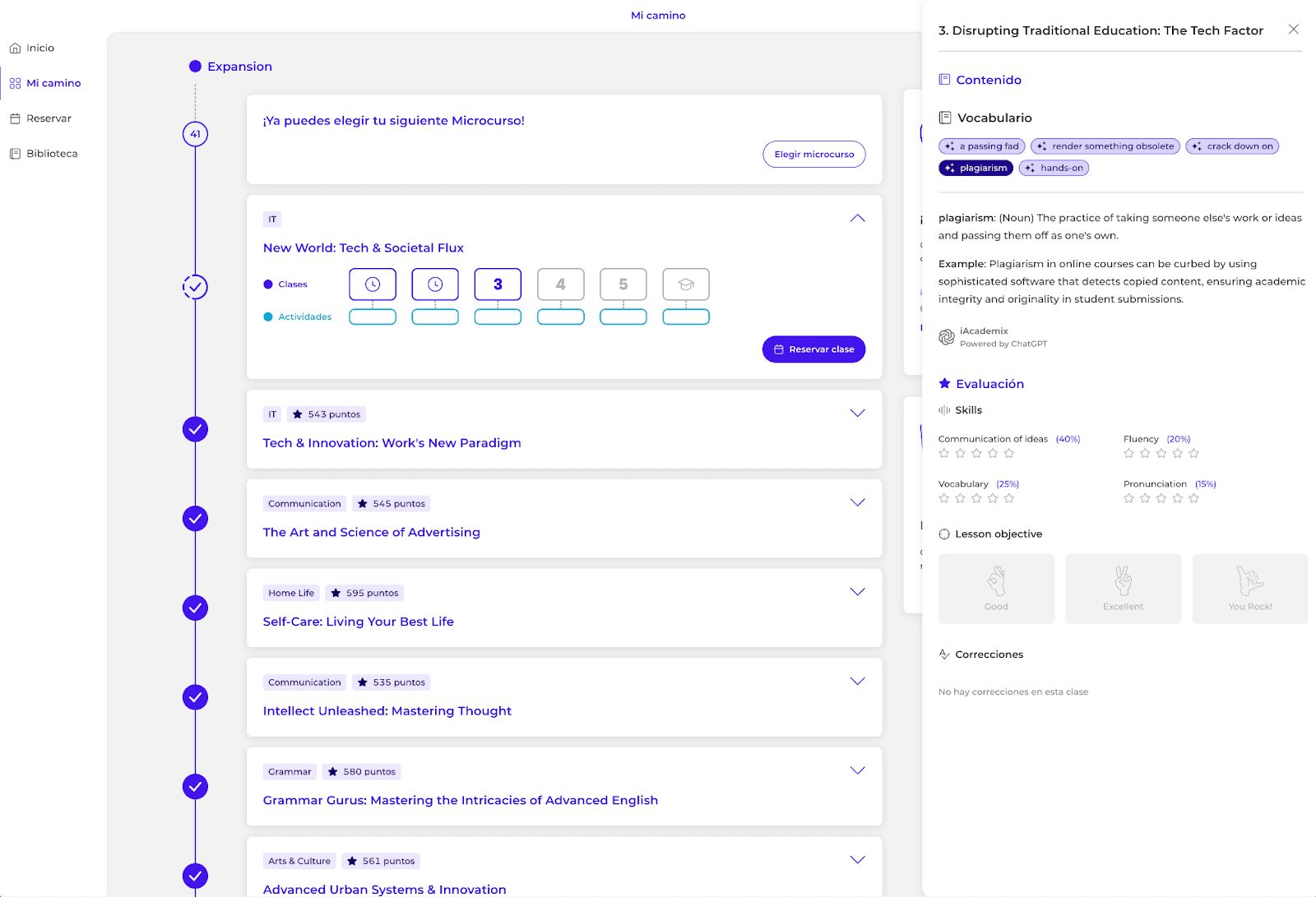
Task: Expand The Art and Science of Advertising card
Action: click(x=857, y=502)
